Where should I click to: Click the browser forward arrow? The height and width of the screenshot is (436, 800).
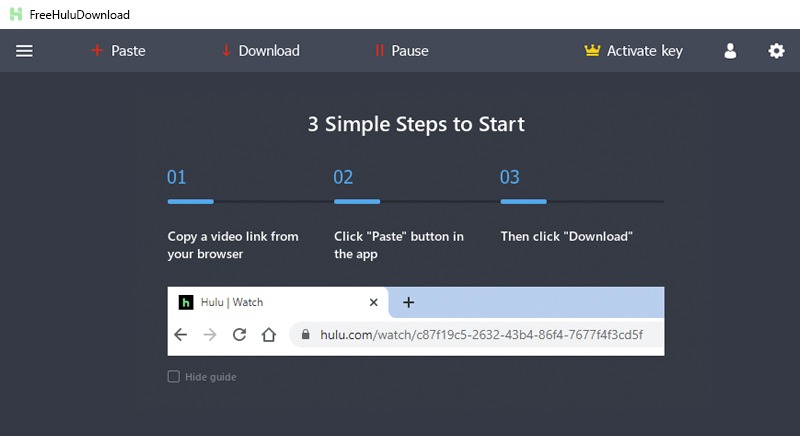pyautogui.click(x=210, y=335)
